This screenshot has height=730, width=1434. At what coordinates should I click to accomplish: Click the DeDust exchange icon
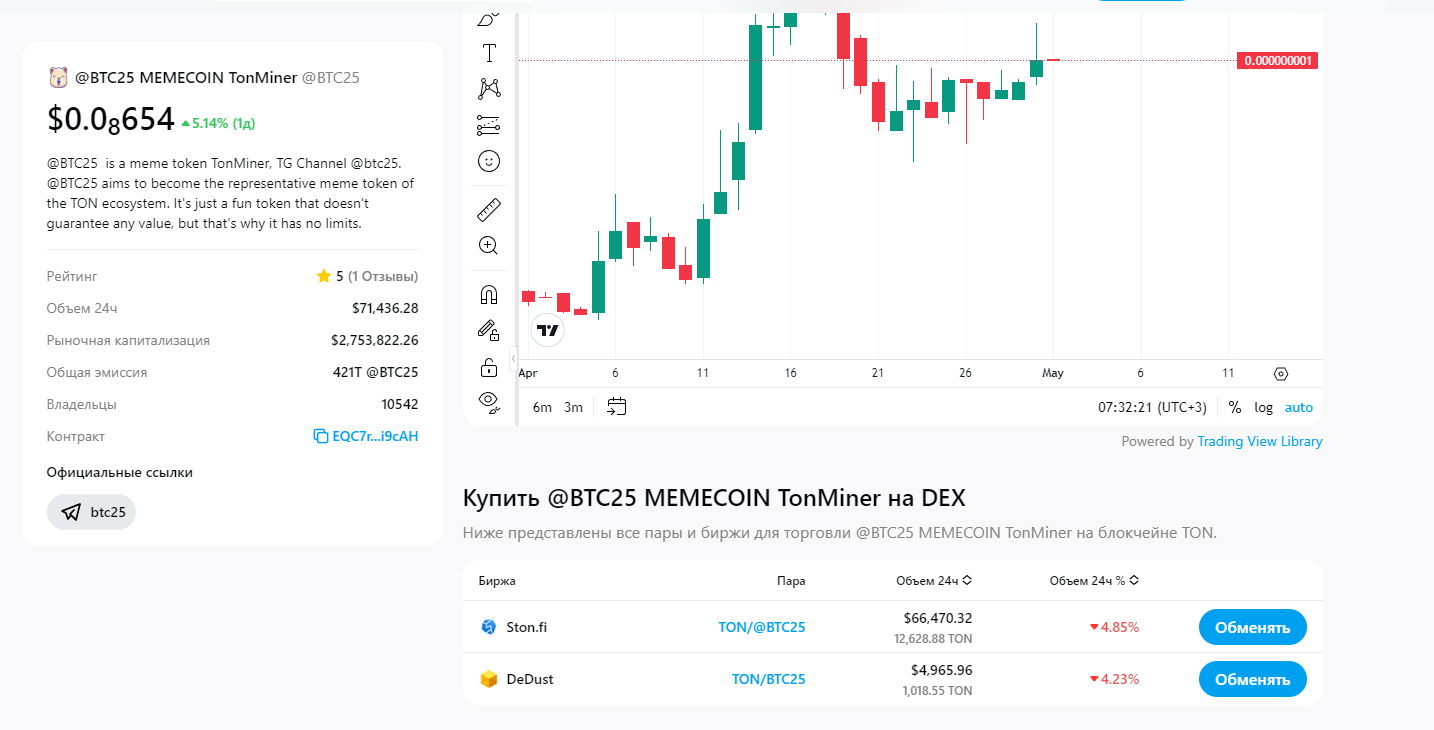click(x=489, y=679)
